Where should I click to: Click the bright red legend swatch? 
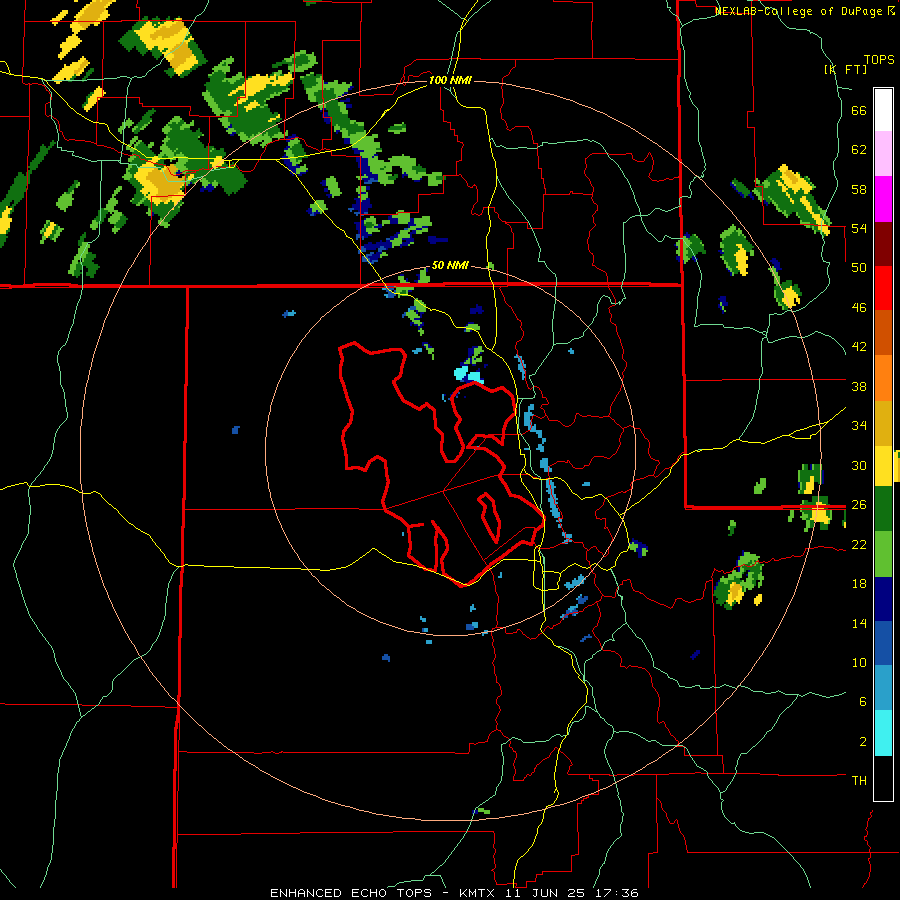(x=883, y=288)
